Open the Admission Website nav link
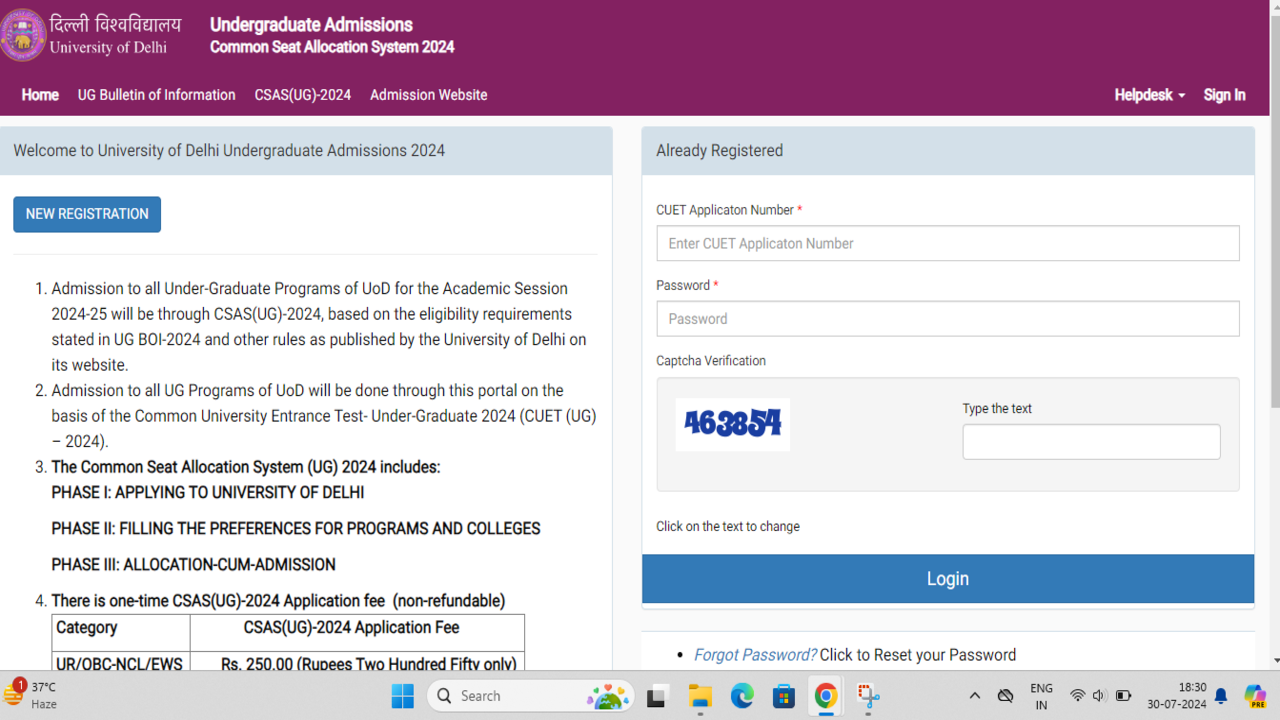 click(x=428, y=95)
